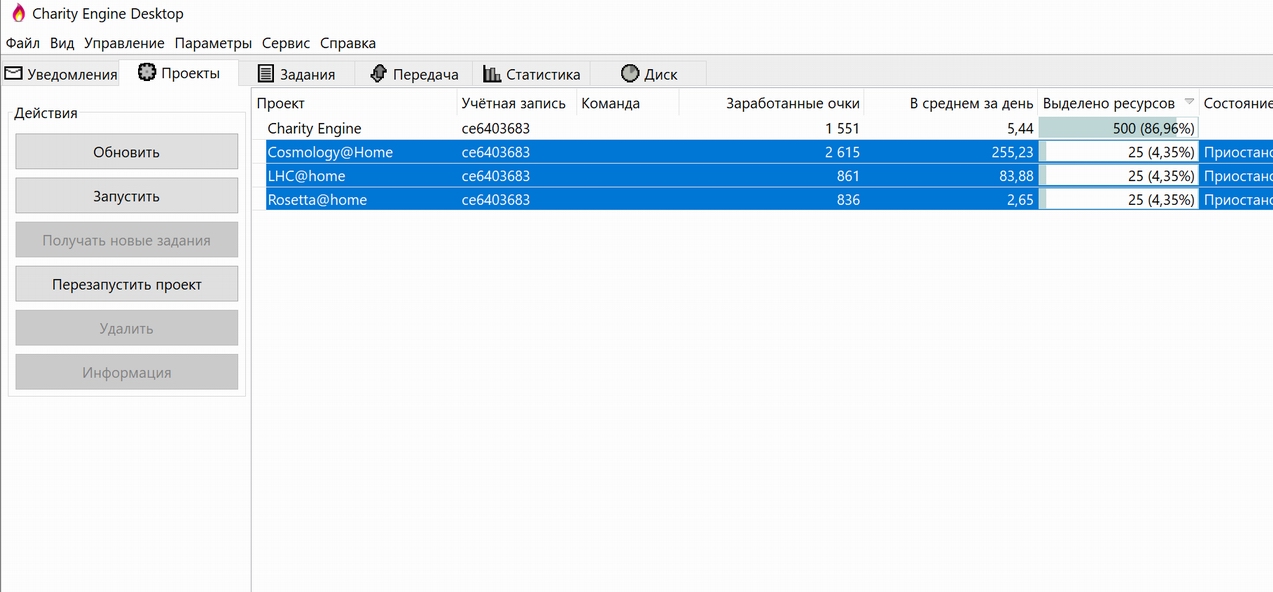The image size is (1273, 592).
Task: Click the sort arrow in Выделено ресурсов header
Action: point(1189,102)
